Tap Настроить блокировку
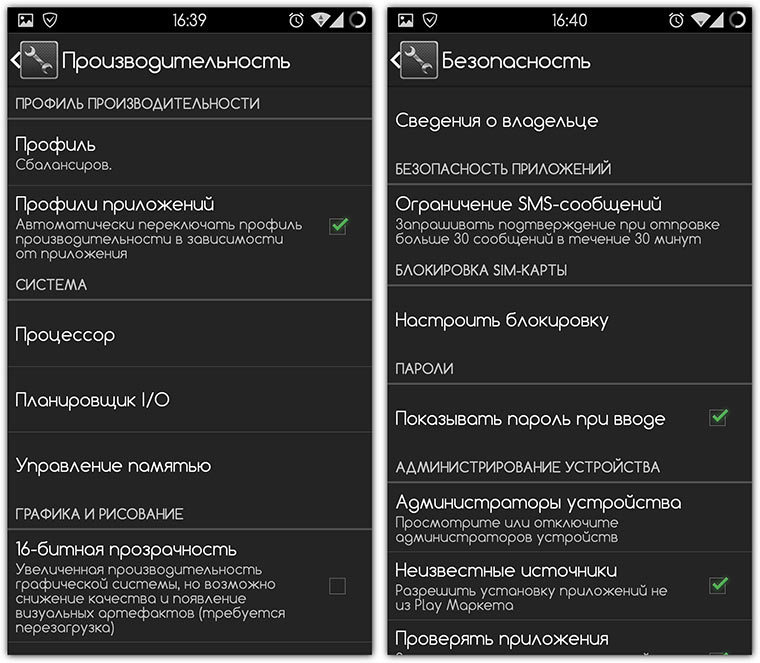Viewport: 760px width, 663px height. [570, 320]
